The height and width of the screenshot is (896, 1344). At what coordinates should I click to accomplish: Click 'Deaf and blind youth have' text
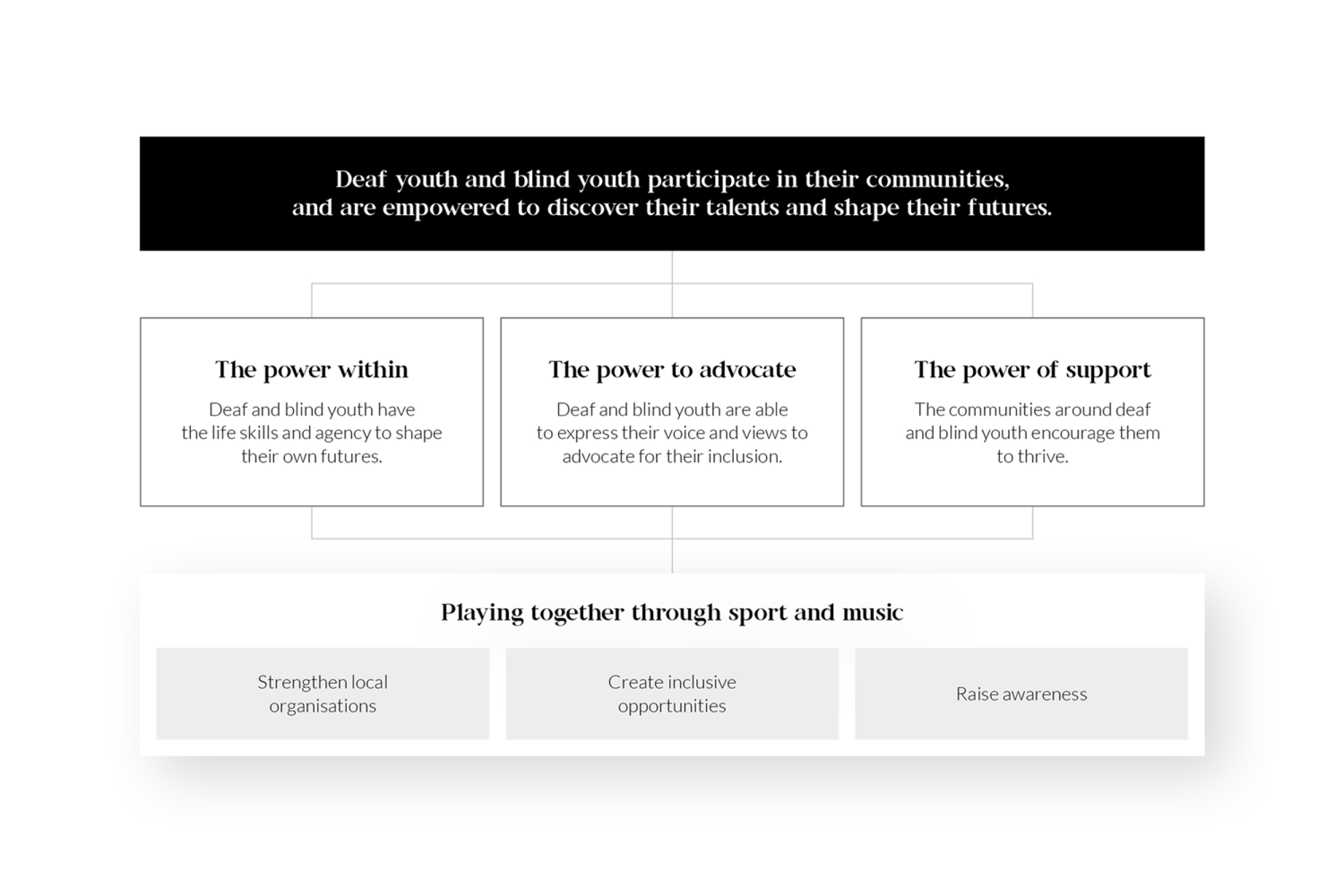pos(311,409)
